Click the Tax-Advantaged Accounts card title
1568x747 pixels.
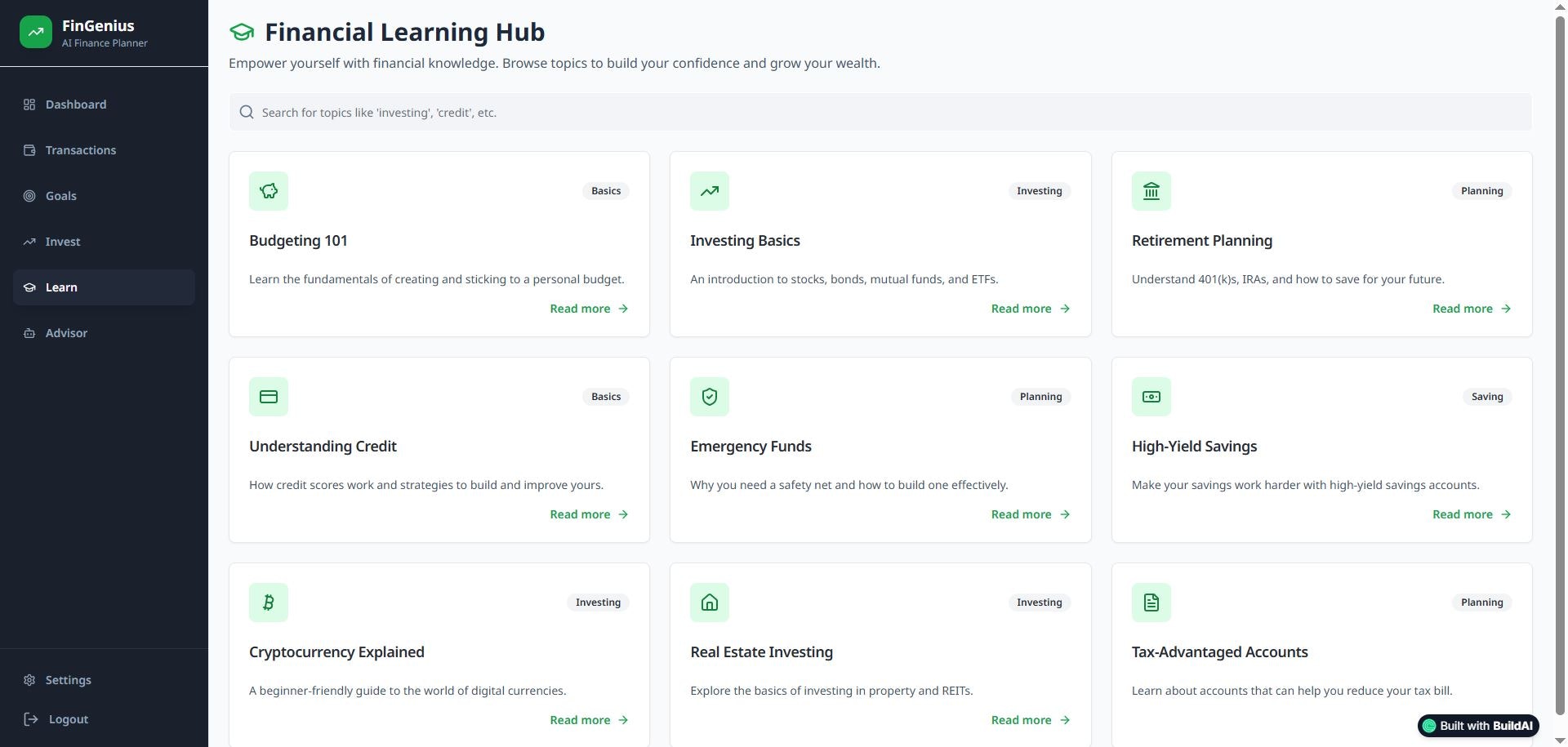[1219, 652]
